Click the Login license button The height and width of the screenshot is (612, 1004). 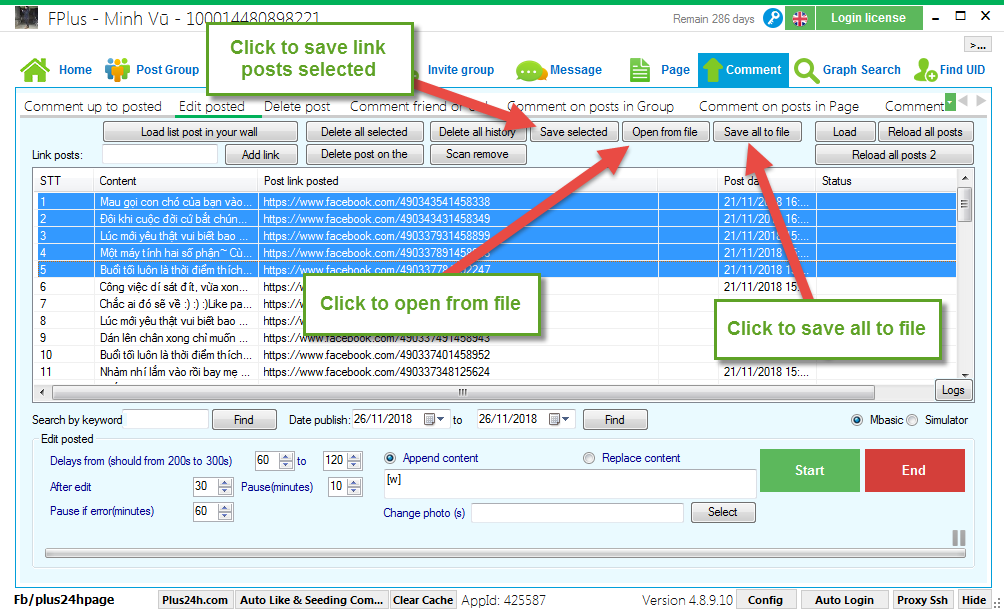[868, 18]
